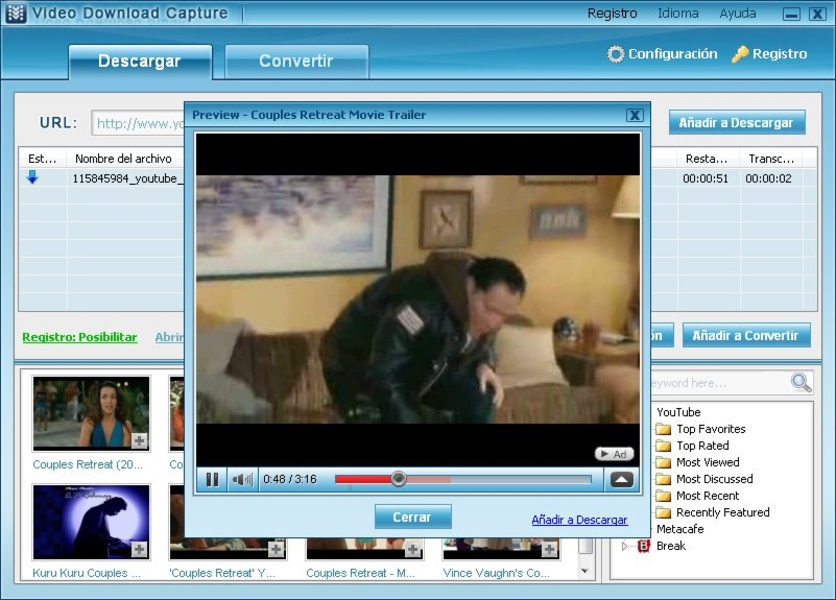Add 'Couples Retreat' Y... video via plus icon
Screen dimensions: 836x600
[276, 549]
